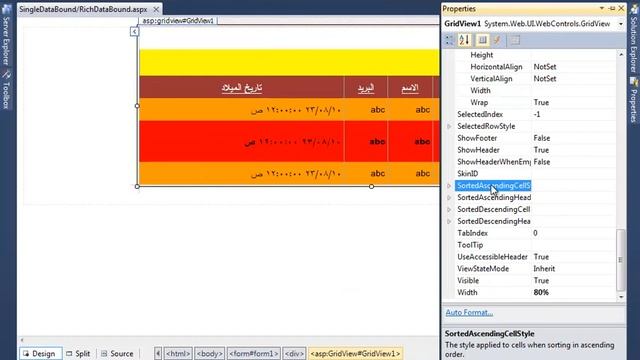
Task: Open the right-edge Properties side tab
Action: (x=633, y=100)
